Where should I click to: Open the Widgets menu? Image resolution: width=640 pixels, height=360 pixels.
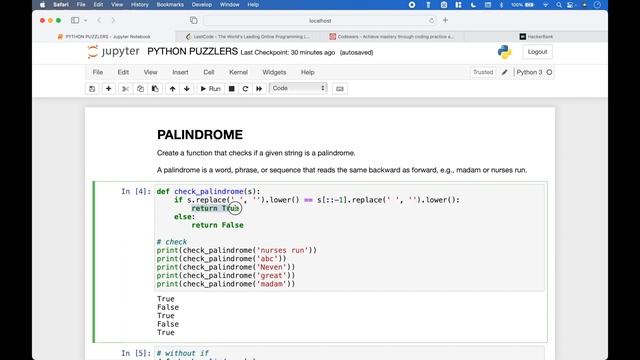coord(274,72)
